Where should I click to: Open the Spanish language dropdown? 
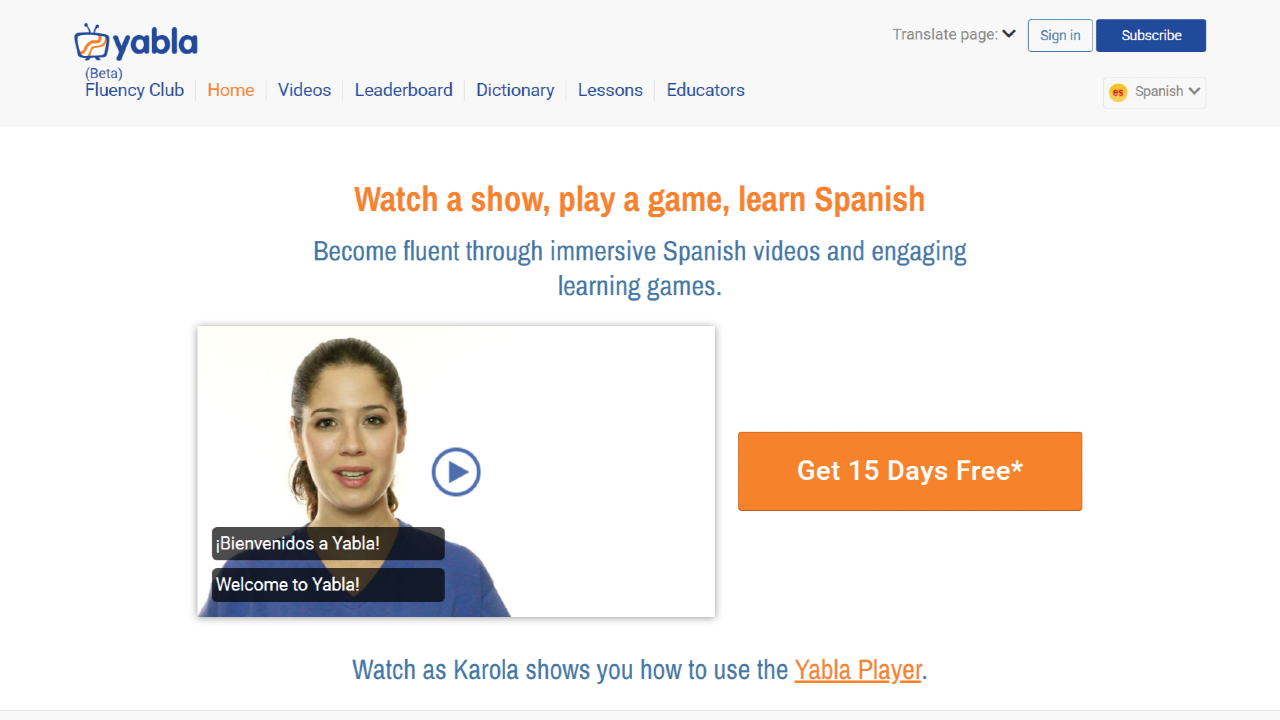point(1154,92)
